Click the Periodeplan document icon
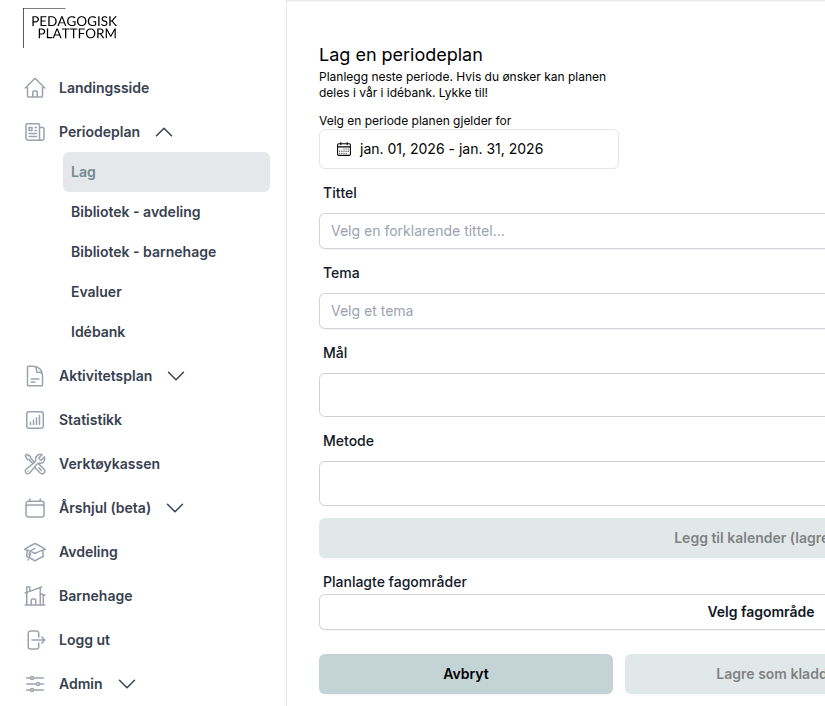This screenshot has width=825, height=706. (35, 132)
